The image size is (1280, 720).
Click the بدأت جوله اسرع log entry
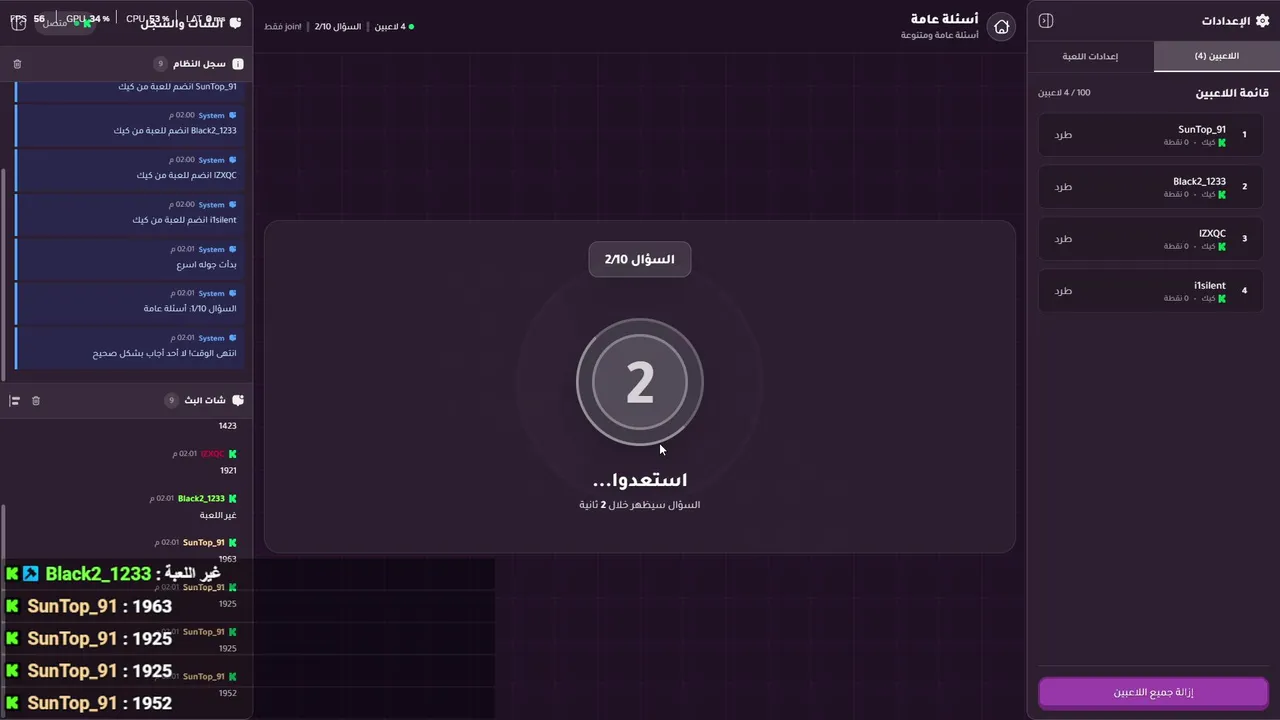coord(130,259)
